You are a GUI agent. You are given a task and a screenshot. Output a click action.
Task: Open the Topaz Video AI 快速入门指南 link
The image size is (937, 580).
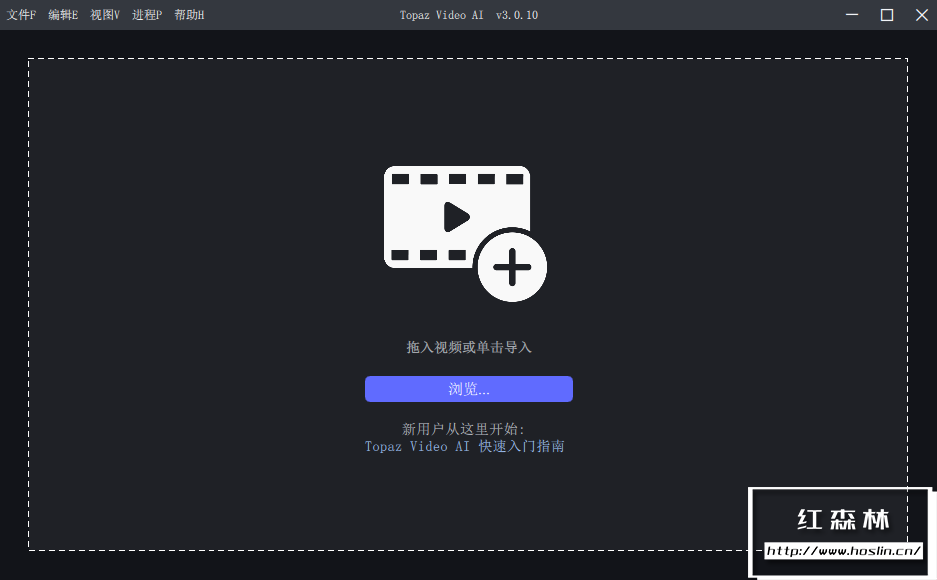point(464,446)
